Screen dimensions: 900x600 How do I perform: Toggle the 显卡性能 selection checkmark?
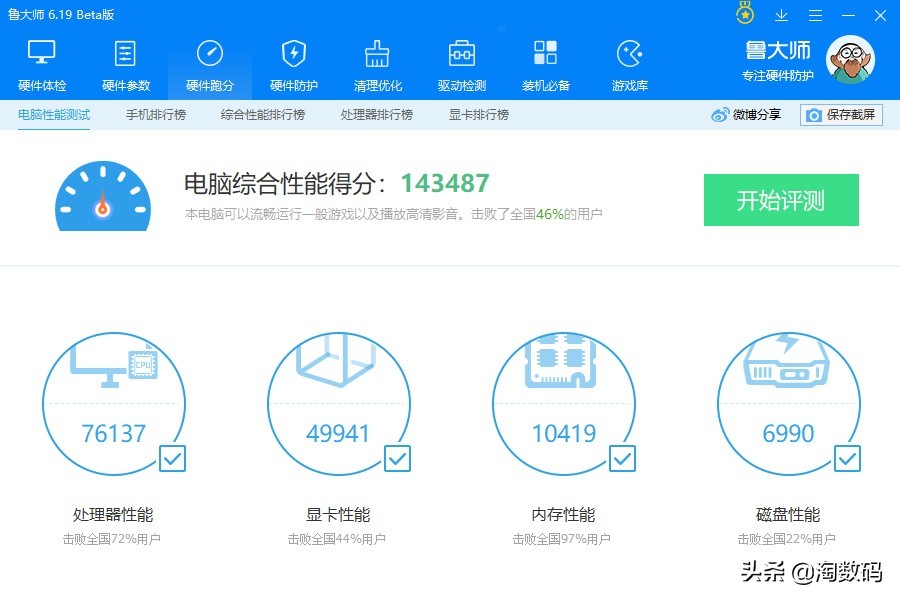[397, 459]
